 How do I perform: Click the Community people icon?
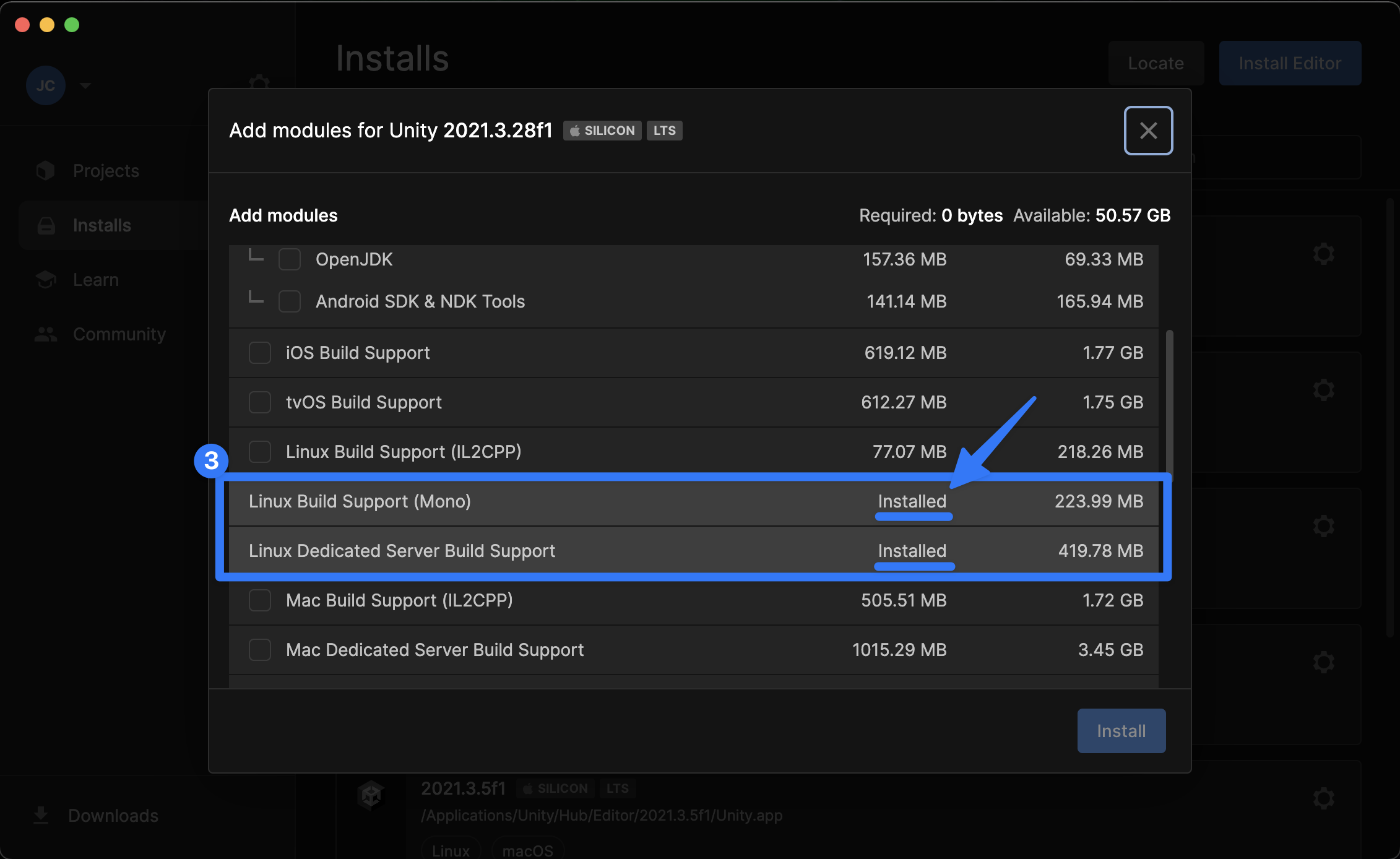(46, 334)
